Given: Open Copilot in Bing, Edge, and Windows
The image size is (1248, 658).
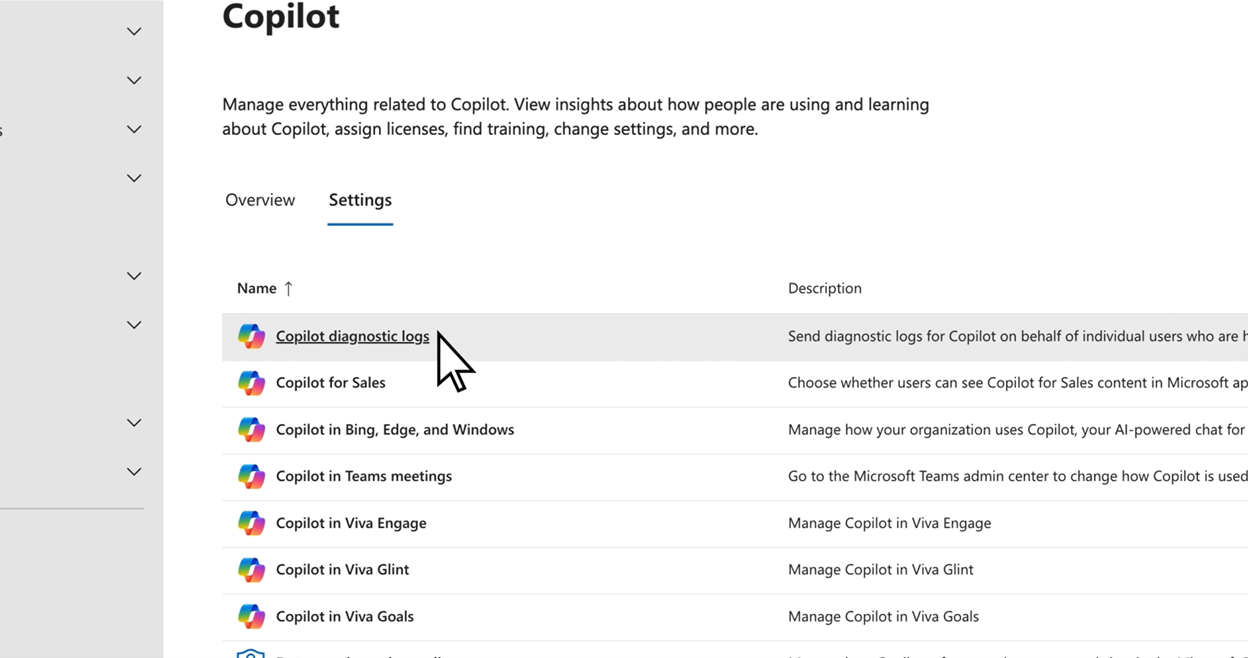Looking at the screenshot, I should 395,429.
